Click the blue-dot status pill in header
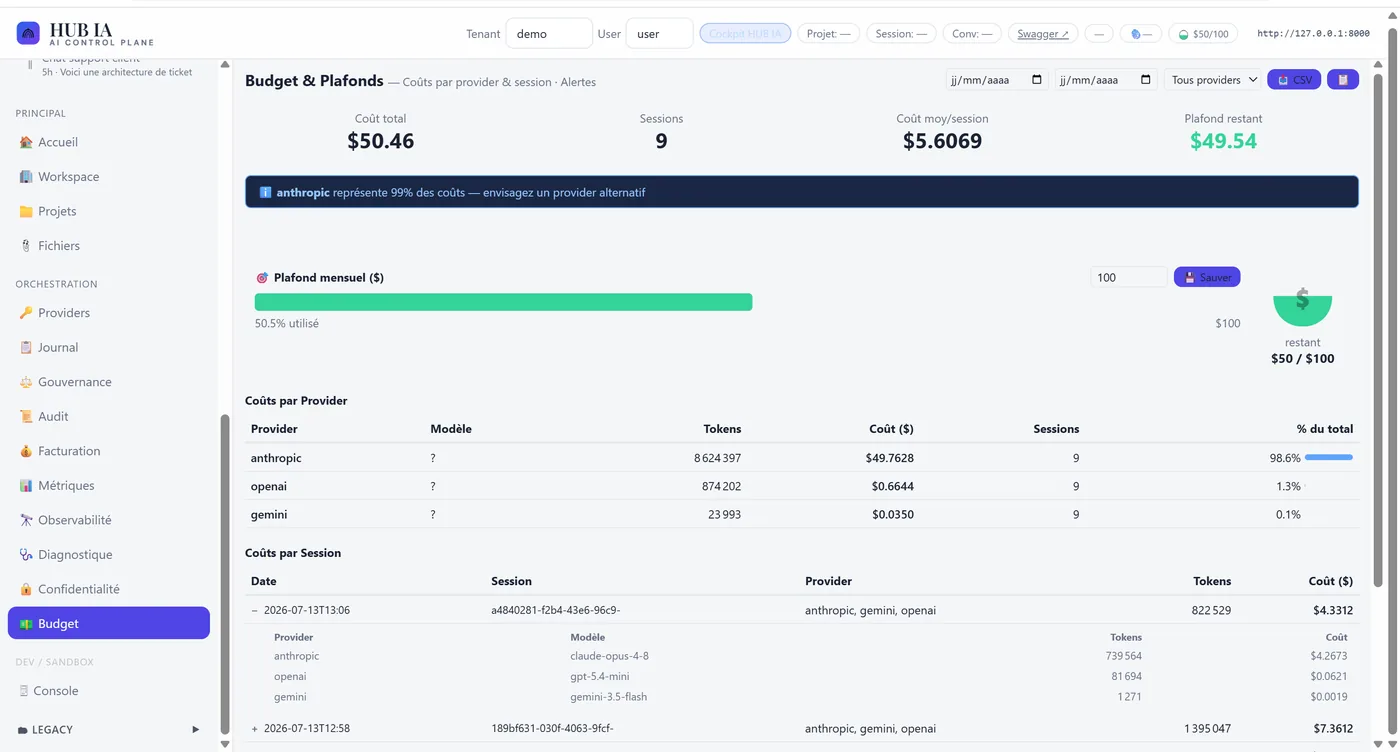 pyautogui.click(x=1141, y=34)
